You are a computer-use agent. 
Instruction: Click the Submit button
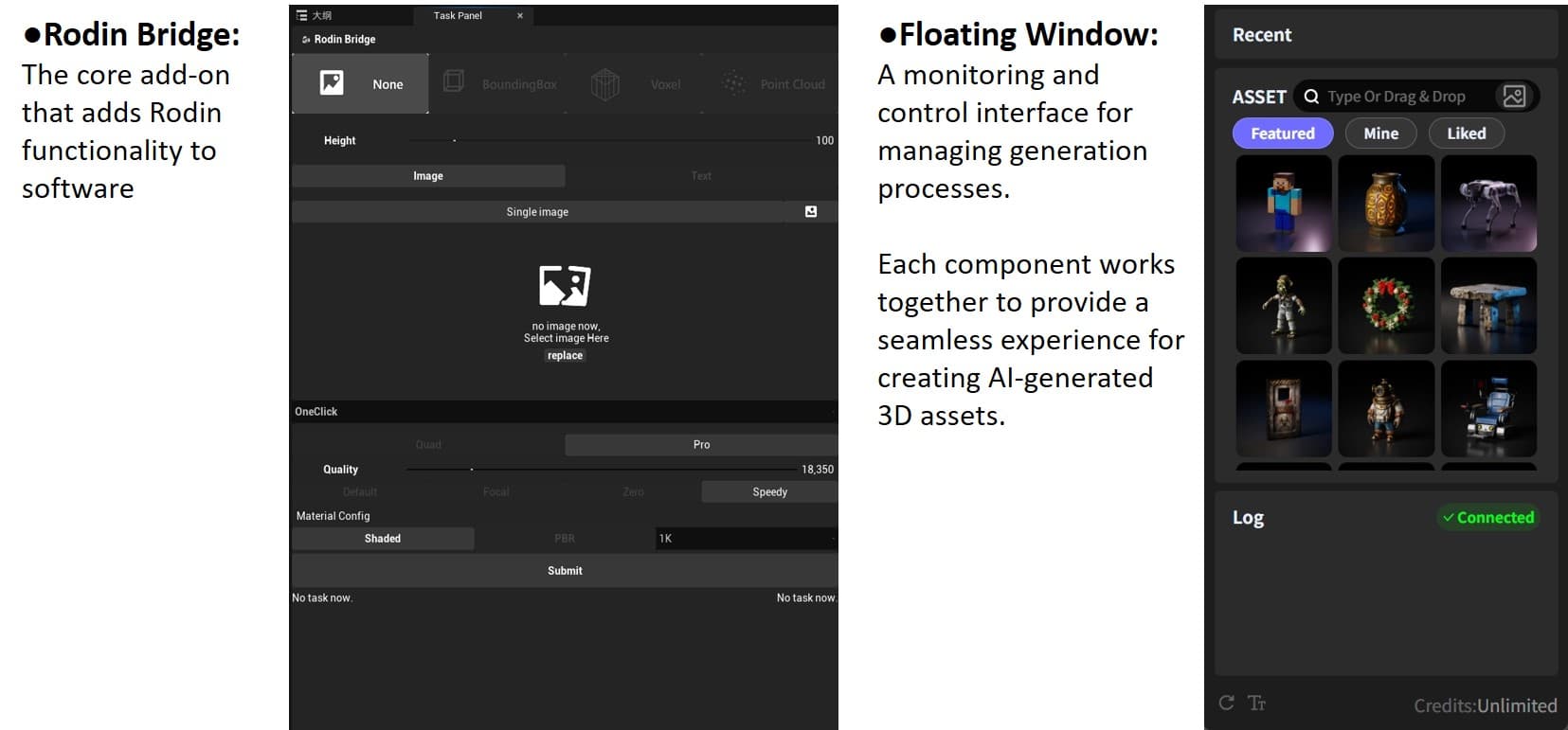tap(565, 571)
